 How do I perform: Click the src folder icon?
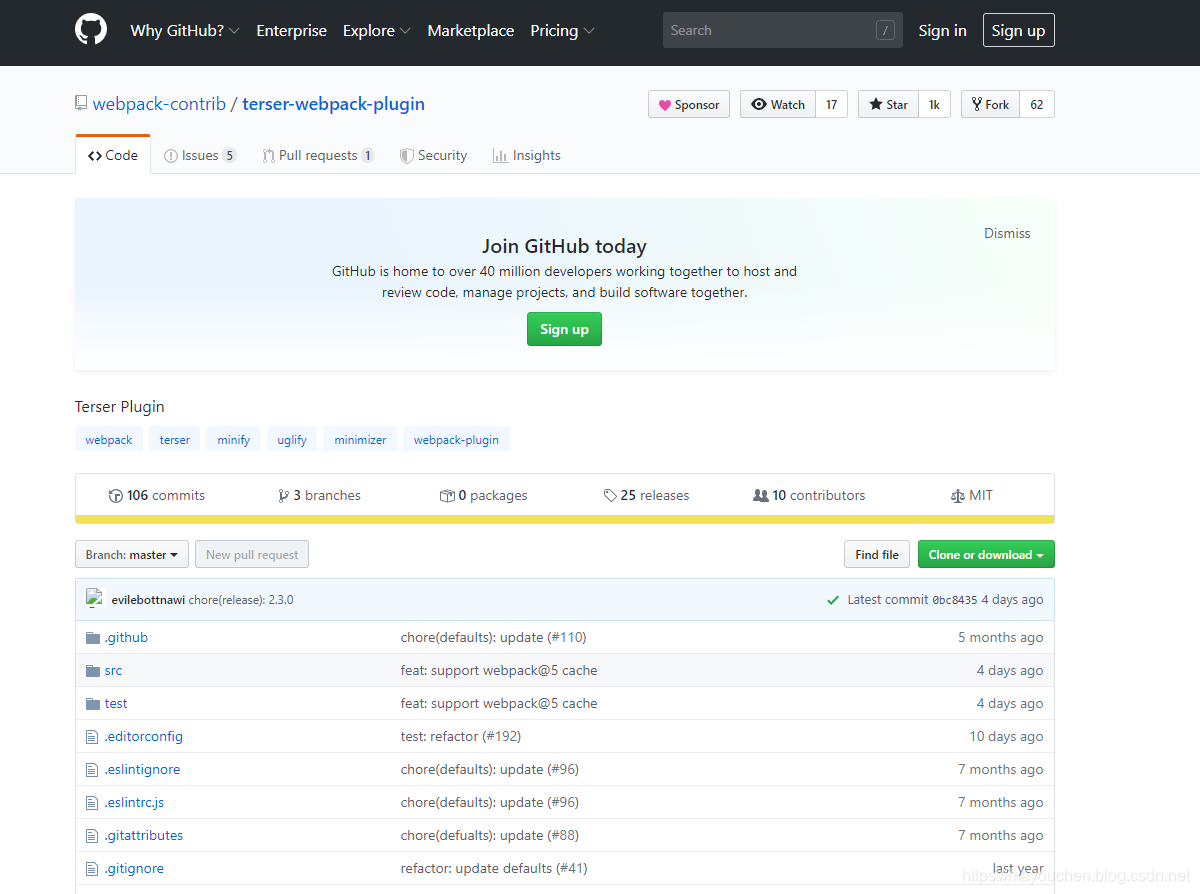(93, 670)
